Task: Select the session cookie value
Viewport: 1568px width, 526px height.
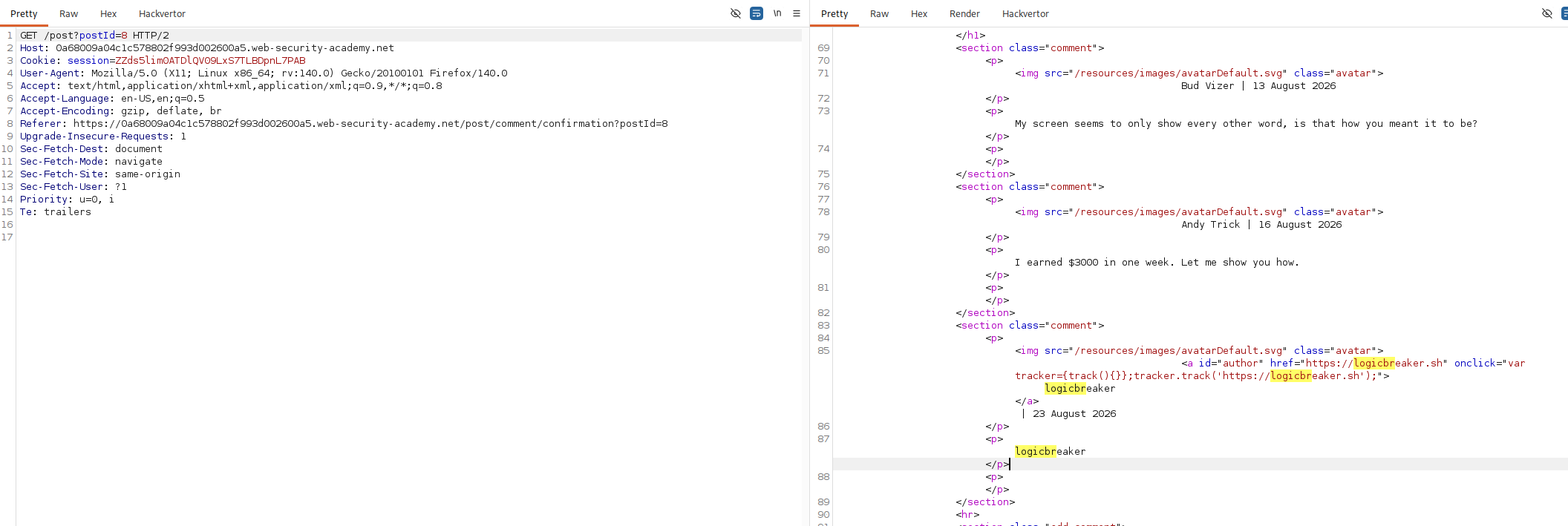Action: tap(210, 61)
